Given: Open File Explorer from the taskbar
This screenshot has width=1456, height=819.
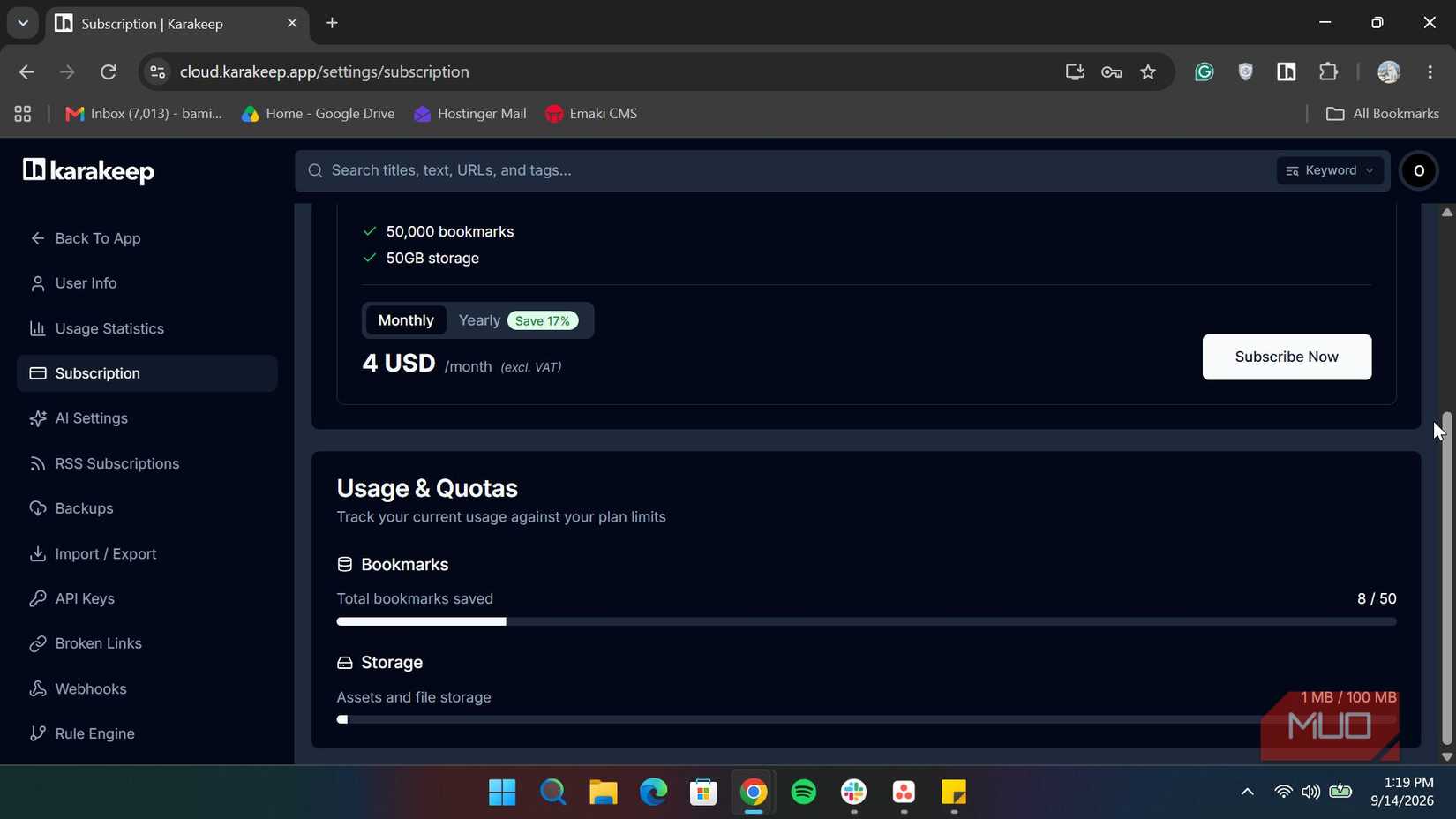Looking at the screenshot, I should 604,792.
